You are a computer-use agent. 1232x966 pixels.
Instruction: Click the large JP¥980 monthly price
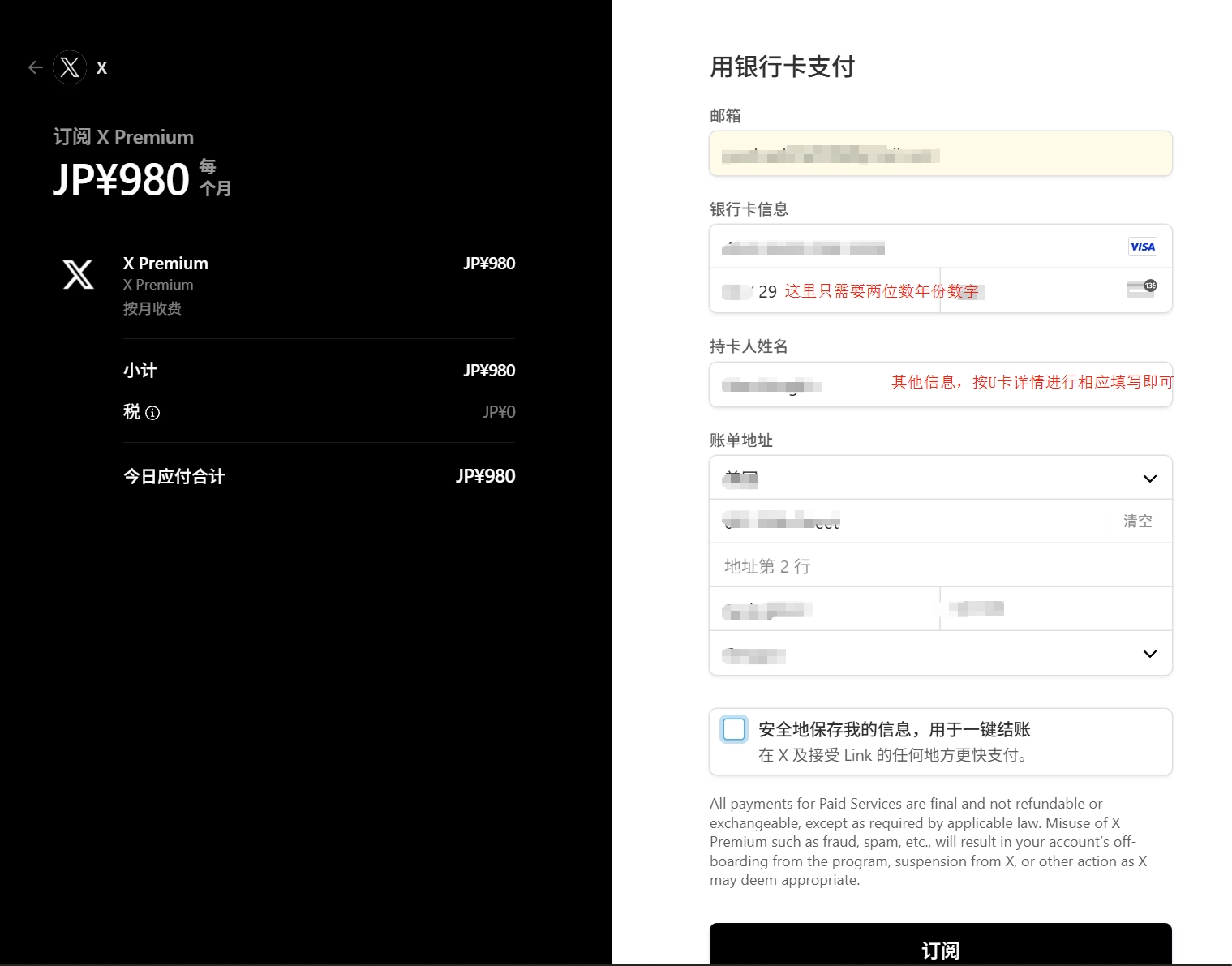(122, 179)
